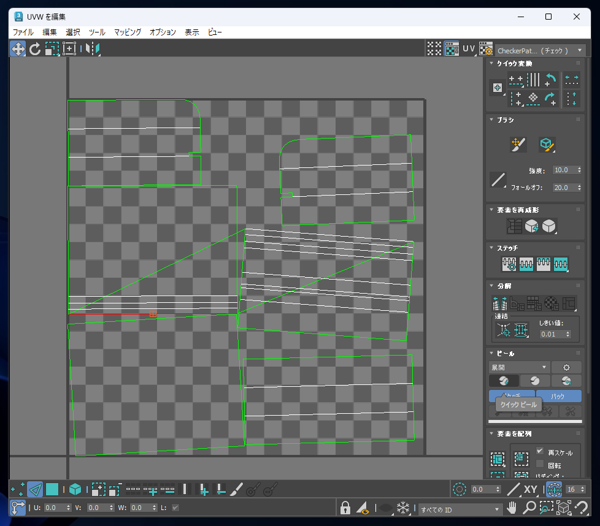This screenshot has width=600, height=526.
Task: Toggle Select by Element mode cube
Action: (x=75, y=489)
